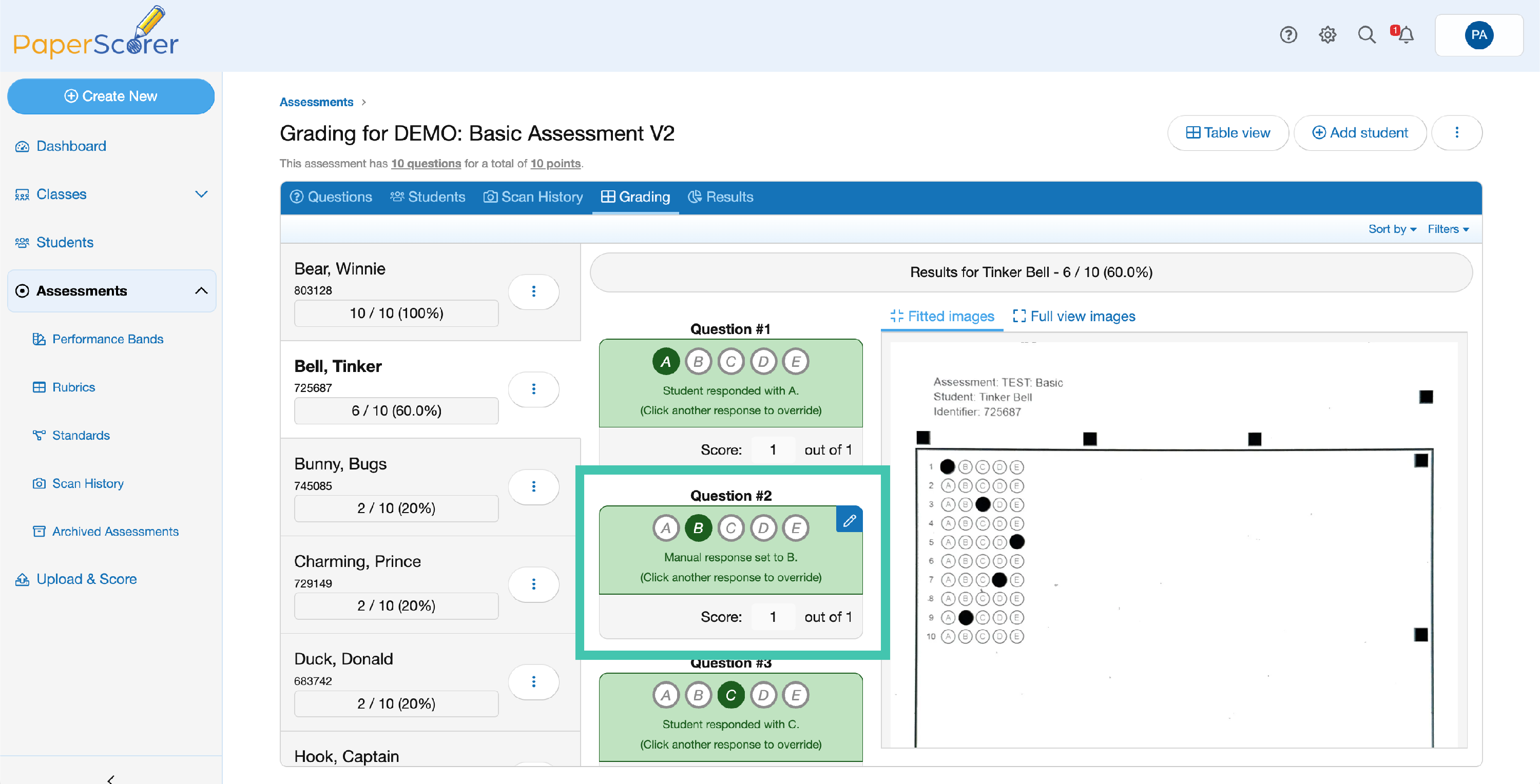
Task: Open the Filters dropdown
Action: click(x=1448, y=229)
